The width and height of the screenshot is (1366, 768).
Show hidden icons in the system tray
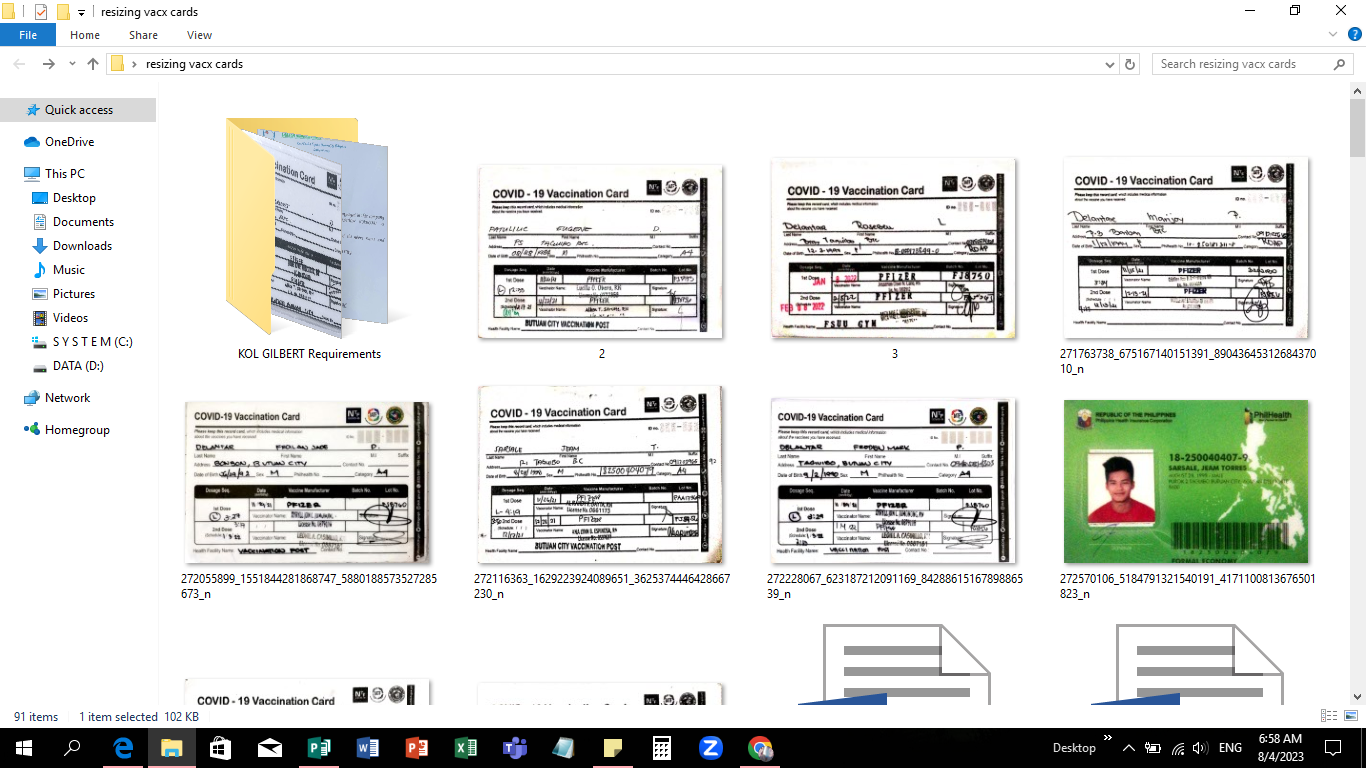click(x=1129, y=747)
